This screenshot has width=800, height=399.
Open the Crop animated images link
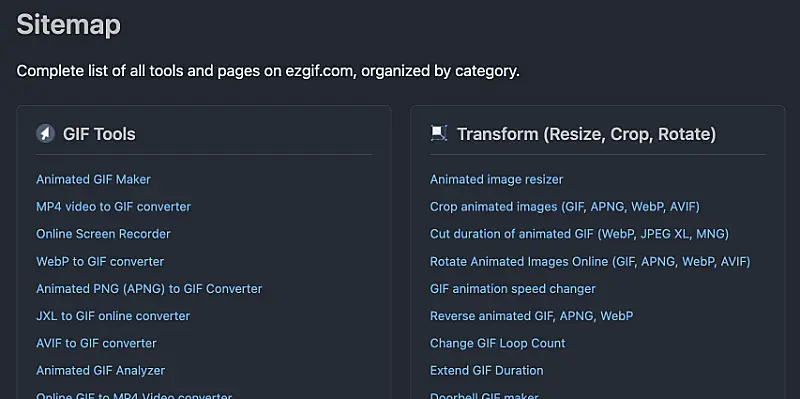565,207
